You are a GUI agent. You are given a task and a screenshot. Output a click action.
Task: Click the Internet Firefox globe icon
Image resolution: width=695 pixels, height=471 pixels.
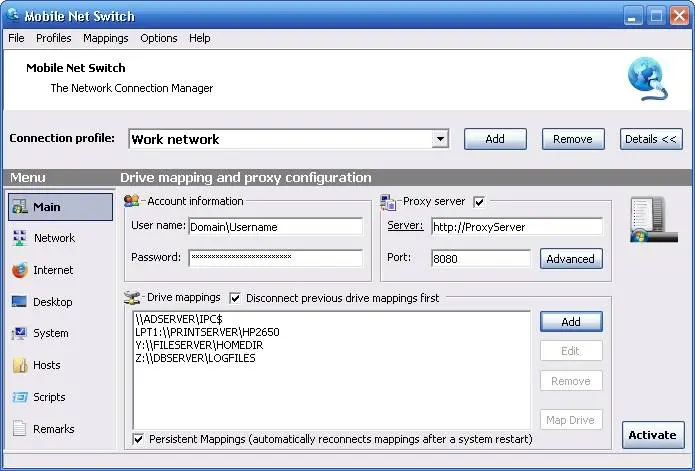20,270
